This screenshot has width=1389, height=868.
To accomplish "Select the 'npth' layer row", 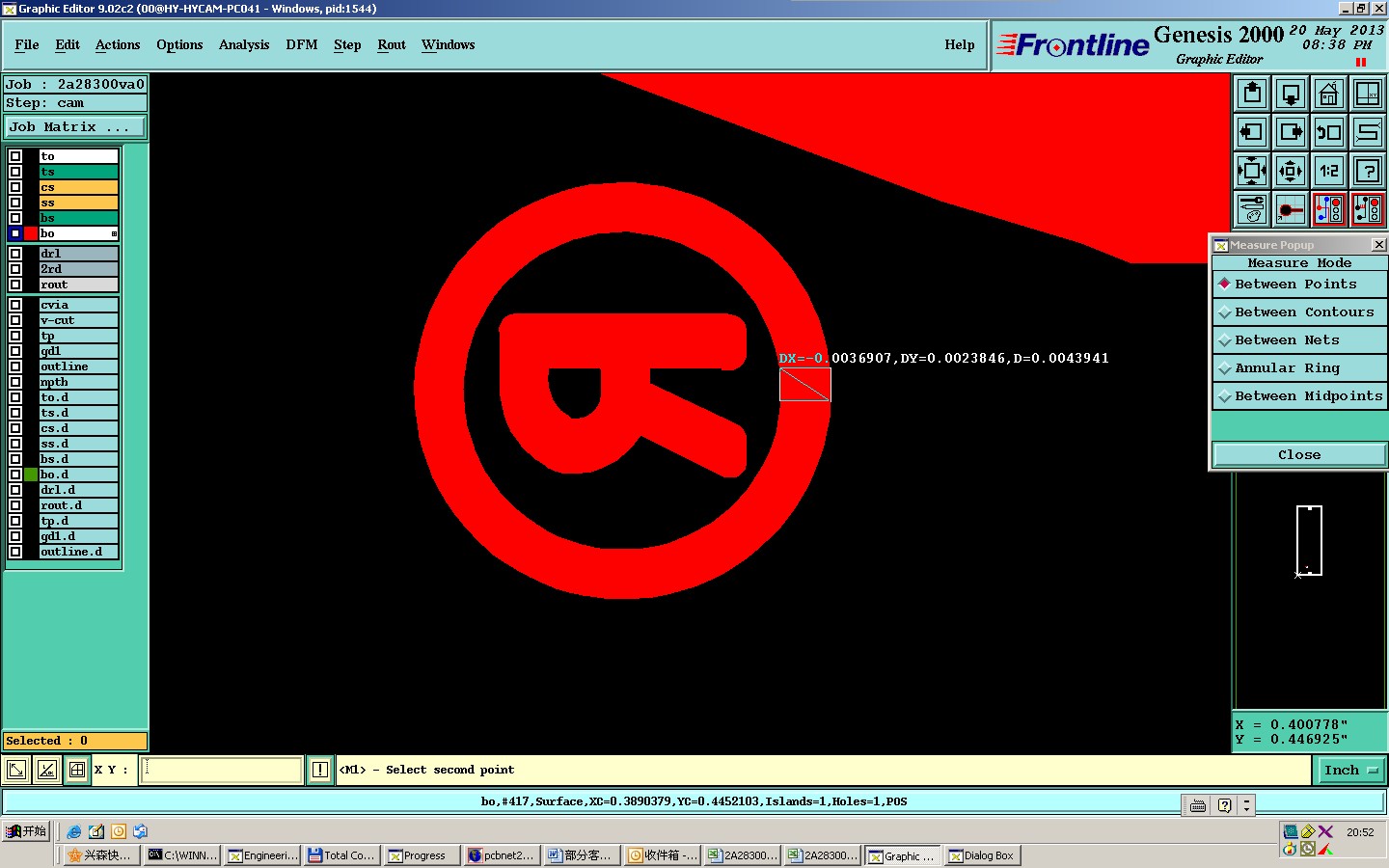I will [78, 382].
